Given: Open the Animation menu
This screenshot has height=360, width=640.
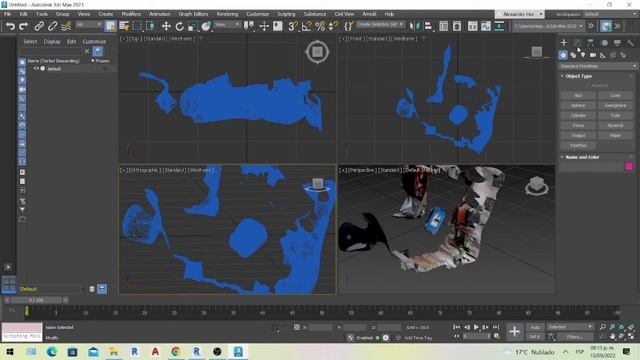Looking at the screenshot, I should [160, 14].
